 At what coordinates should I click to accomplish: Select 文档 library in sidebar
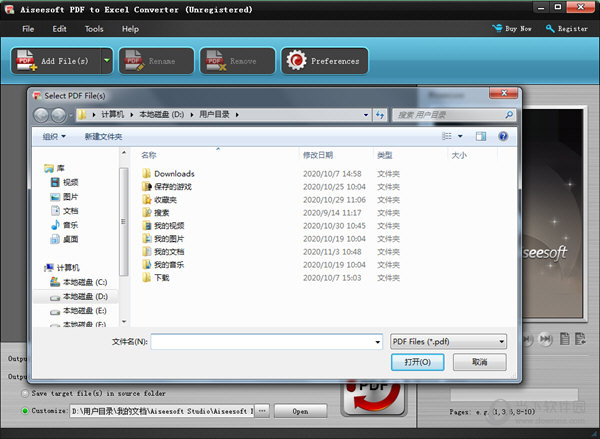(x=64, y=211)
